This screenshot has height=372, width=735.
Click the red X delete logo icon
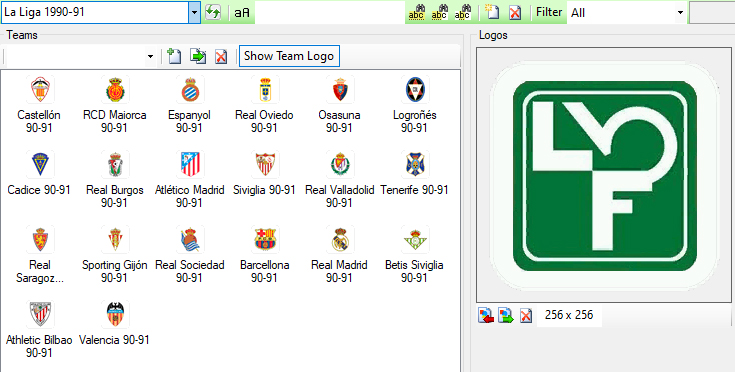[x=526, y=315]
